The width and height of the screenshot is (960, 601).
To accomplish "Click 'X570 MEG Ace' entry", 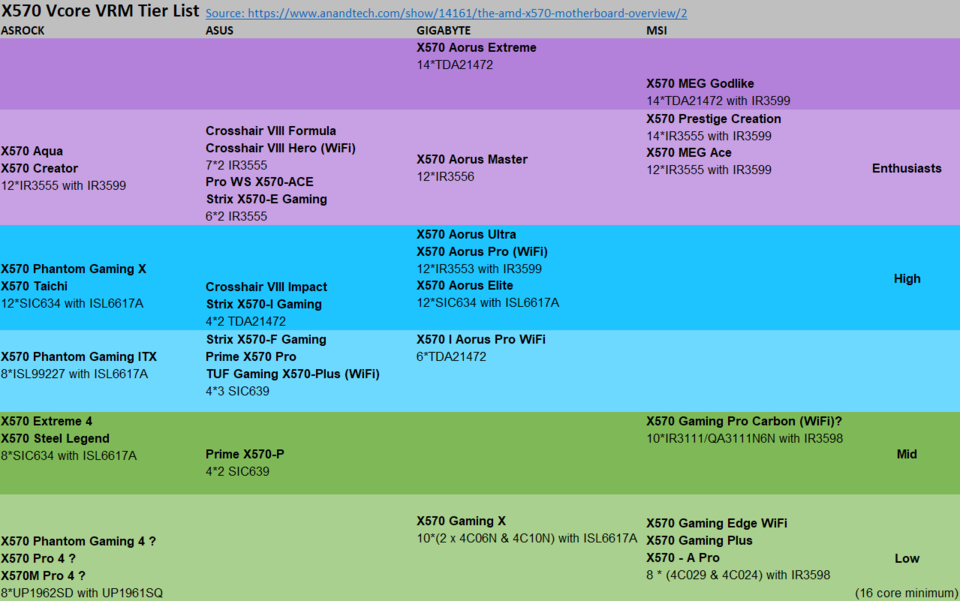I will point(689,153).
